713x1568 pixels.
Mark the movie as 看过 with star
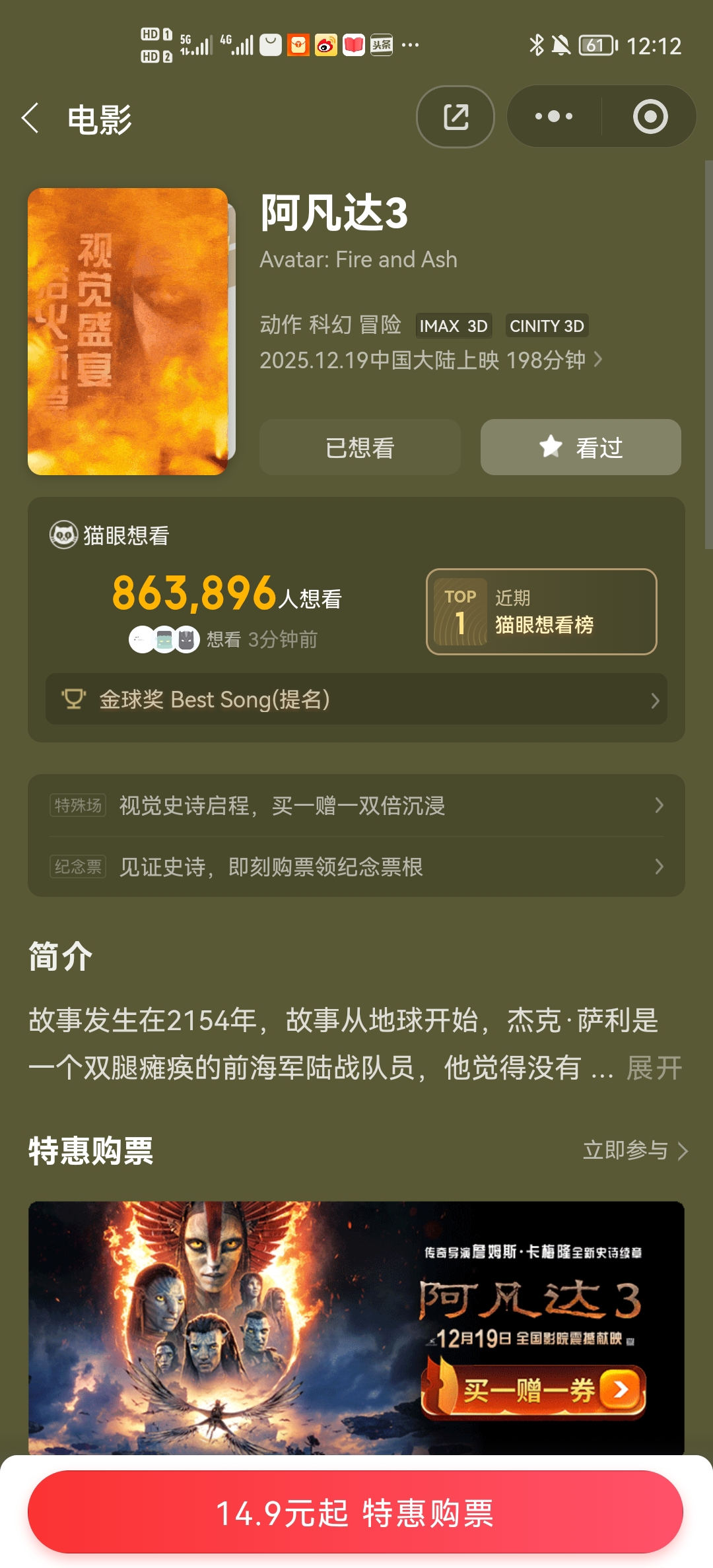580,447
